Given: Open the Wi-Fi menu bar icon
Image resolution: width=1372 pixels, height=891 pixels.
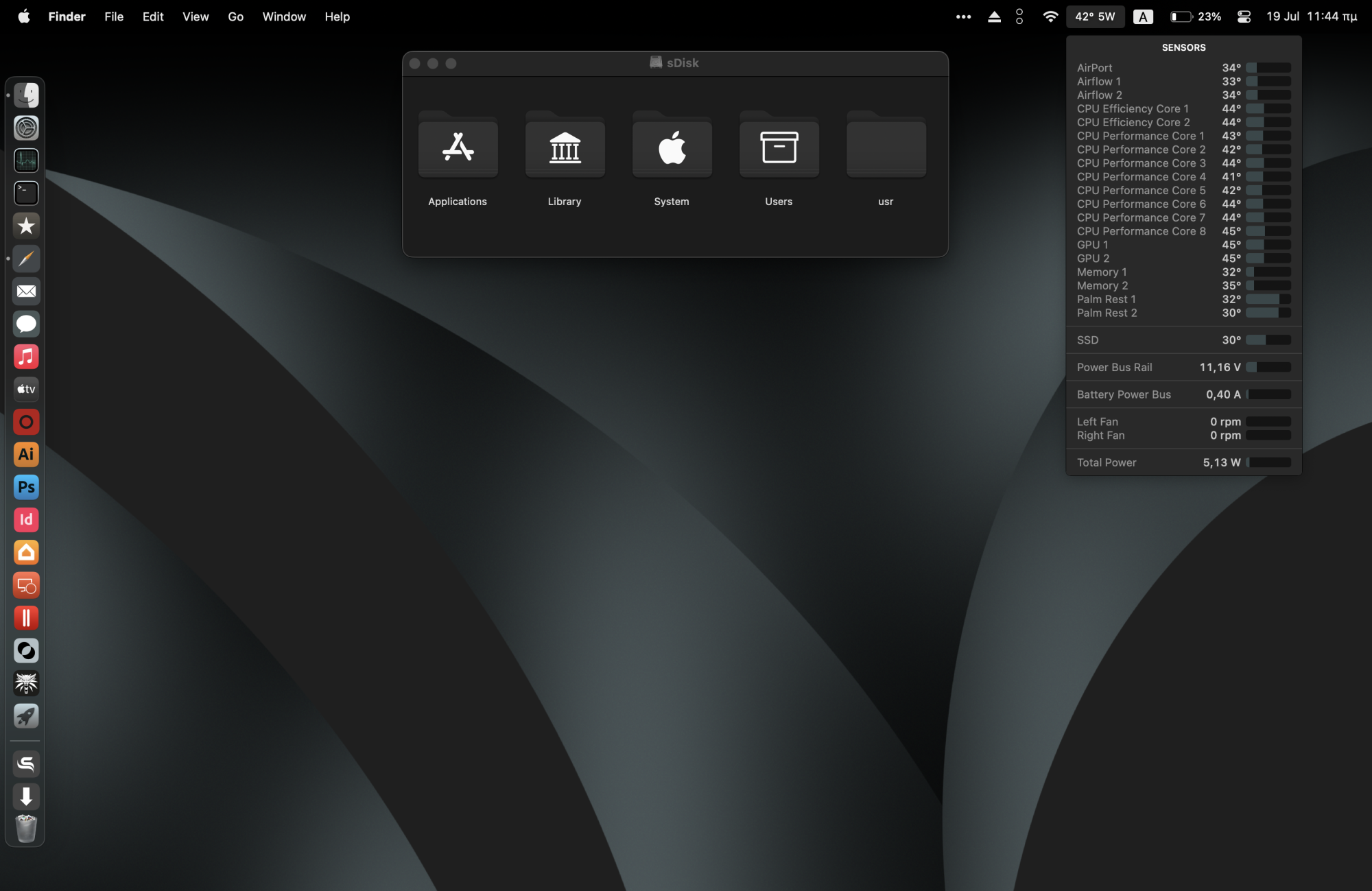Looking at the screenshot, I should point(1050,16).
